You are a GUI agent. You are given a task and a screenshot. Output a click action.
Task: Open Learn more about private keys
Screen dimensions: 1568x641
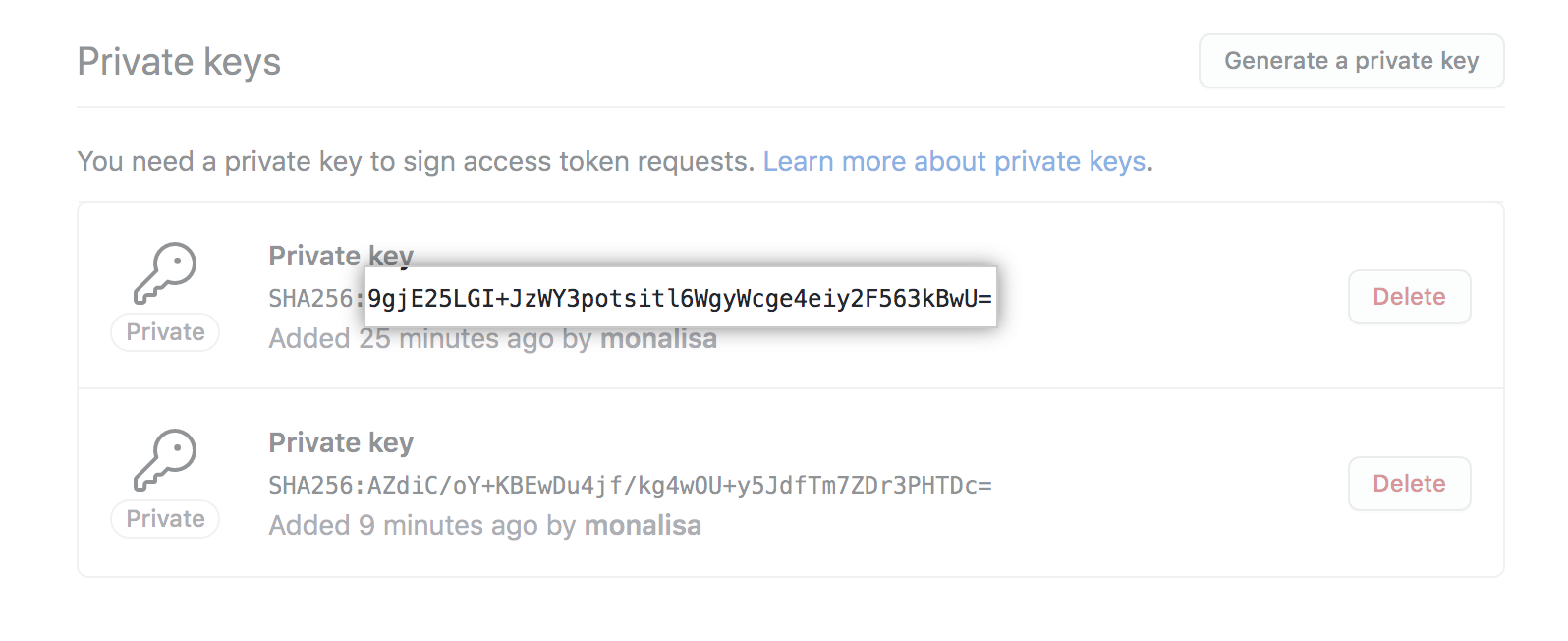pos(956,161)
